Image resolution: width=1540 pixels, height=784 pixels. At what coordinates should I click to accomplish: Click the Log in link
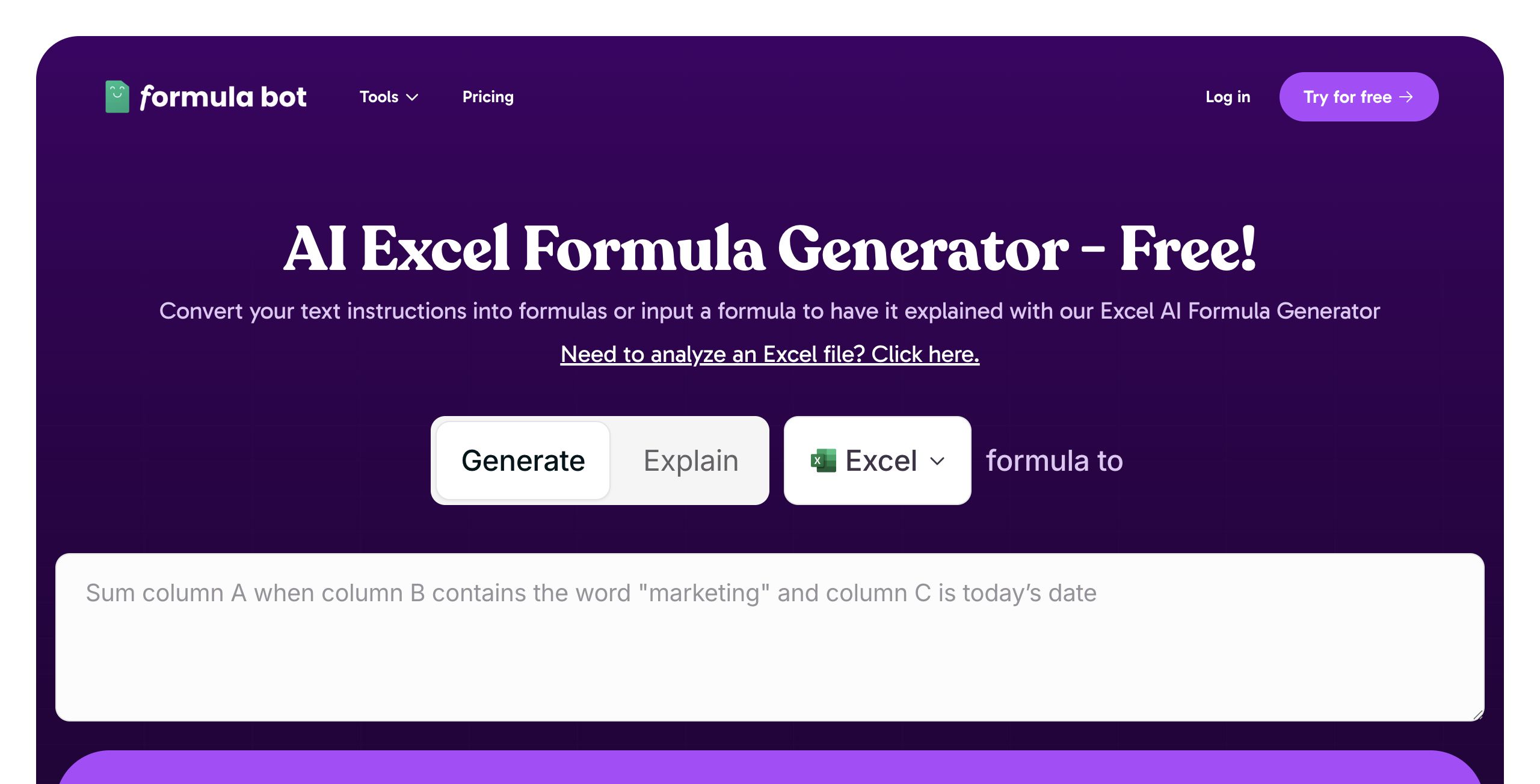(1228, 97)
